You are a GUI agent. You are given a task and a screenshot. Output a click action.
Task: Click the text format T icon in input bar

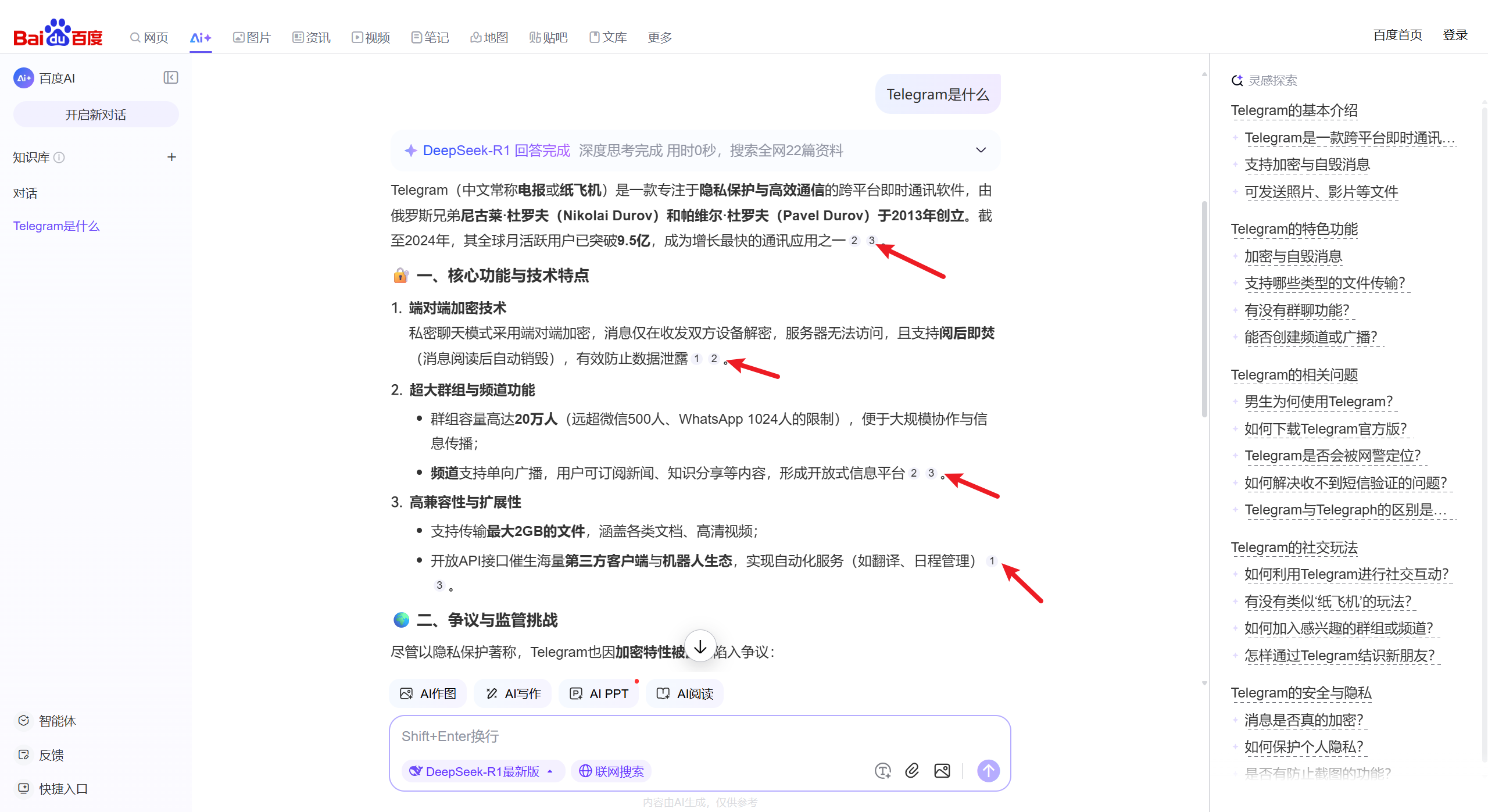coord(883,771)
